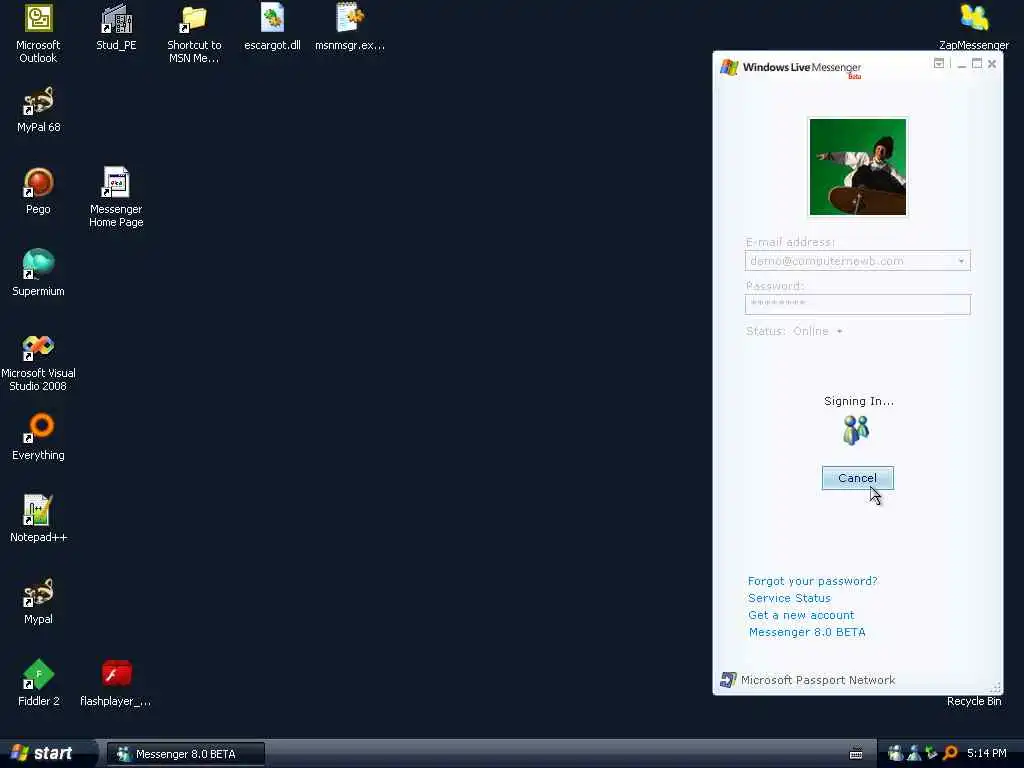
Task: Open the Service Status link
Action: click(790, 598)
